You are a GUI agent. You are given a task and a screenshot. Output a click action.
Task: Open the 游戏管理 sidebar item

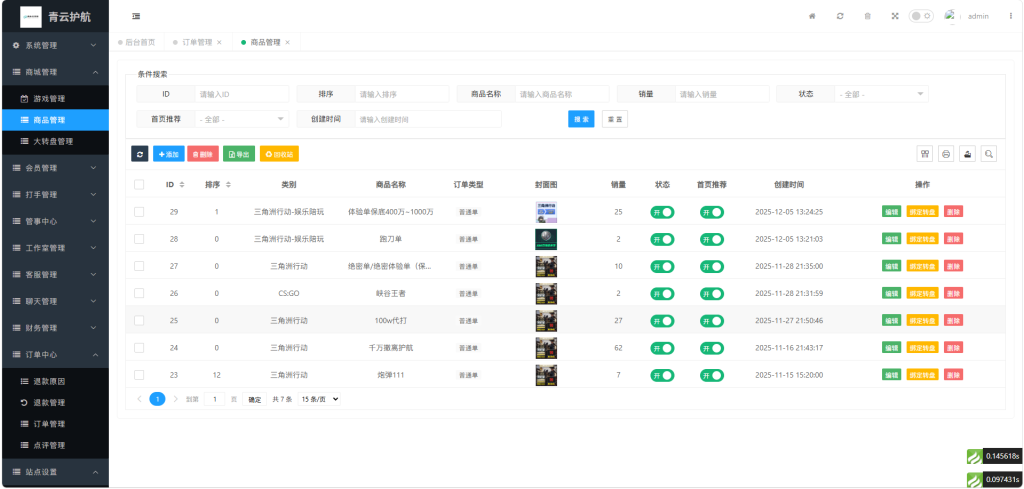point(54,99)
